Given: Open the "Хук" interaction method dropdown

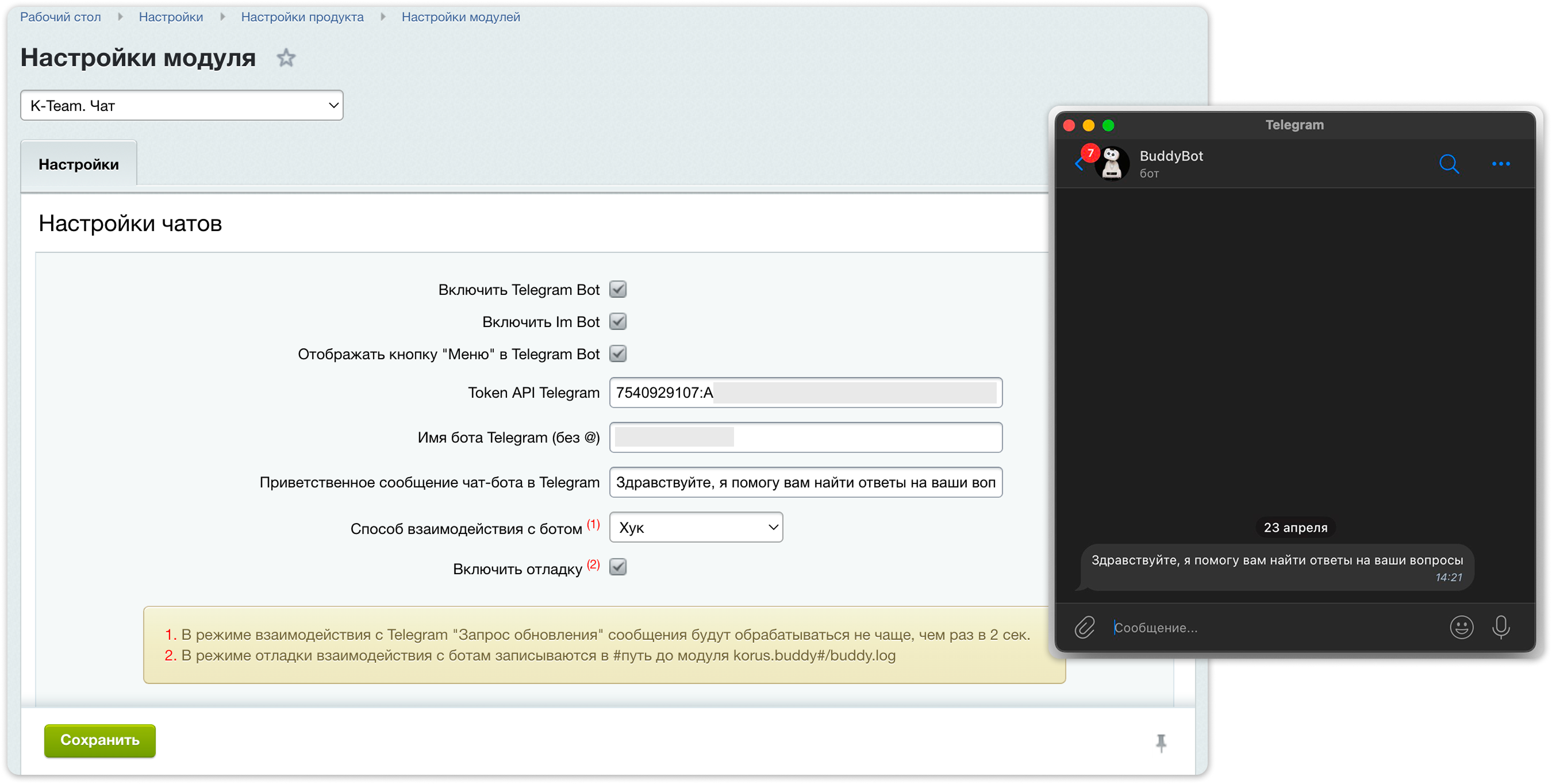Looking at the screenshot, I should 696,527.
